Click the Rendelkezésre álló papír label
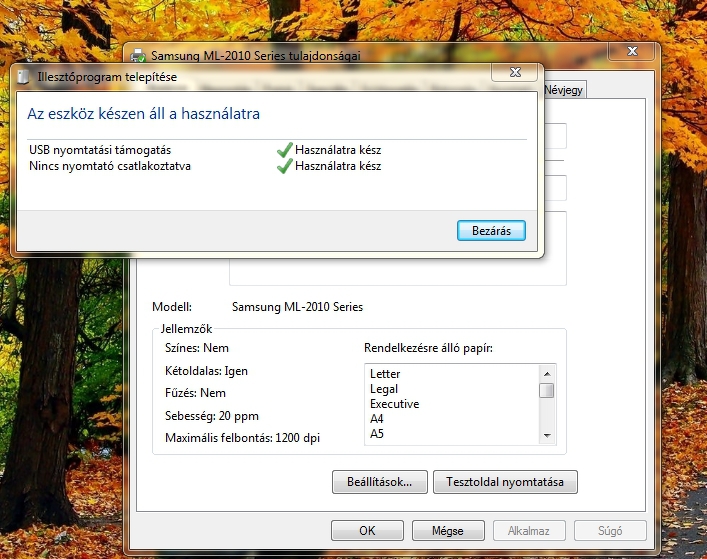 click(428, 348)
